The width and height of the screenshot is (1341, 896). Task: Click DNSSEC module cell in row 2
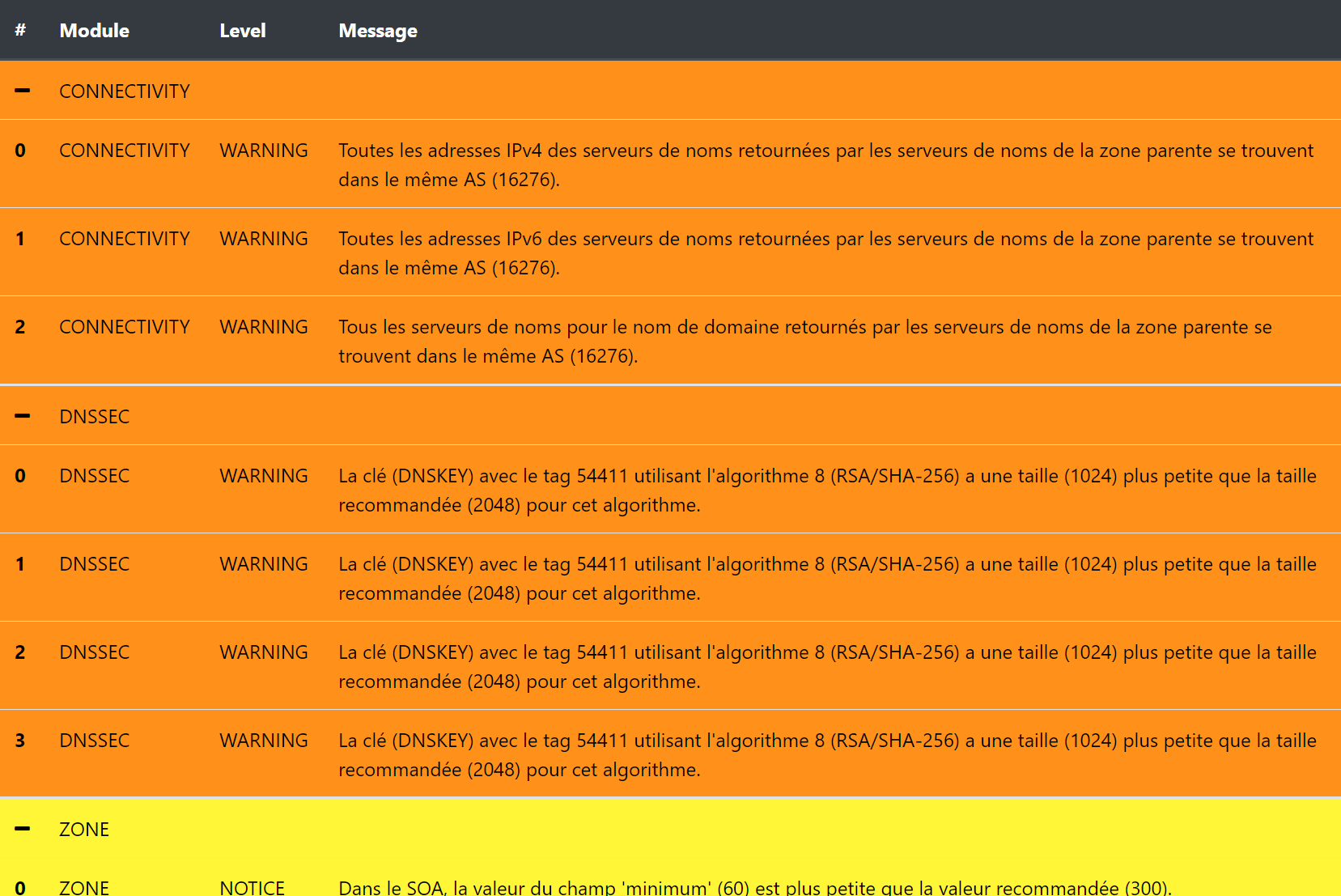pos(95,652)
